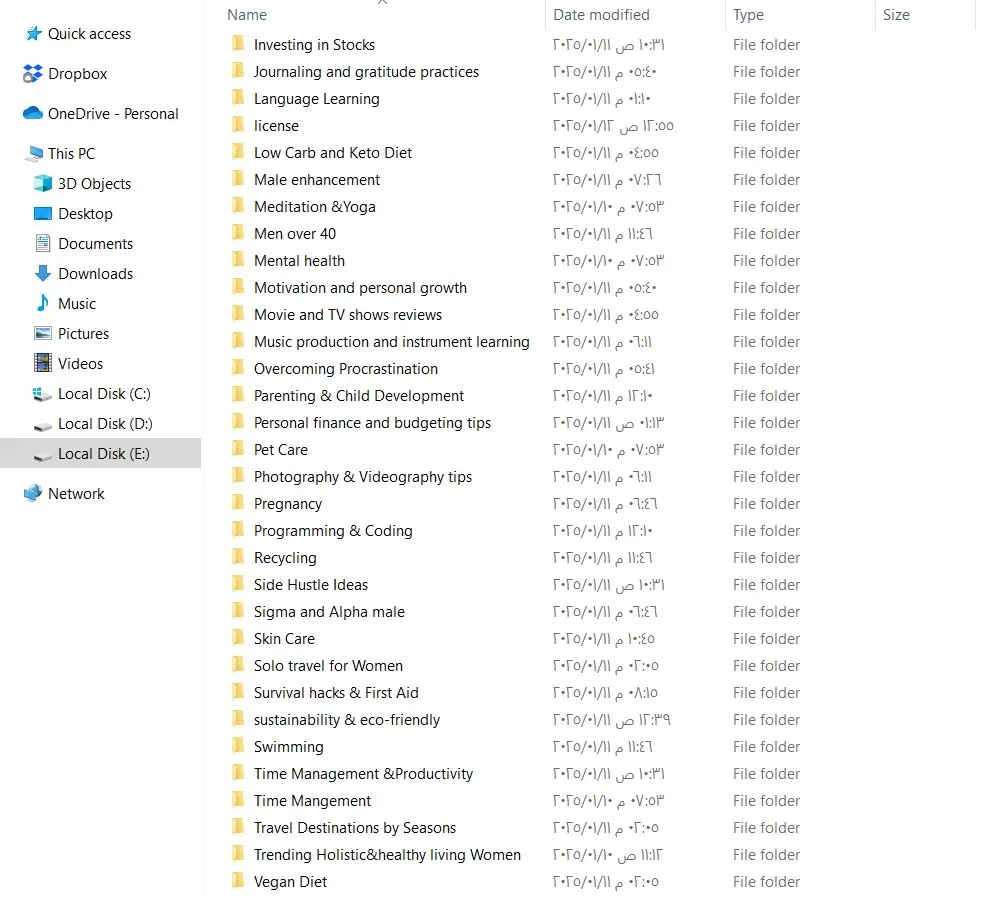982x902 pixels.
Task: Select Time Management &Productivity folder
Action: point(363,774)
